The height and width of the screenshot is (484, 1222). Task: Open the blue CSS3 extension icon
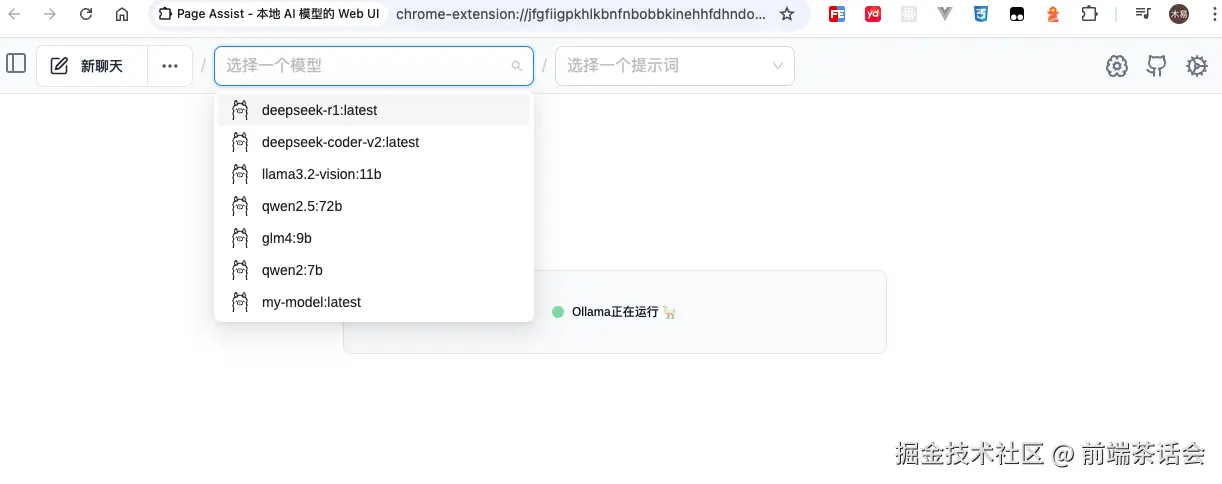(981, 14)
